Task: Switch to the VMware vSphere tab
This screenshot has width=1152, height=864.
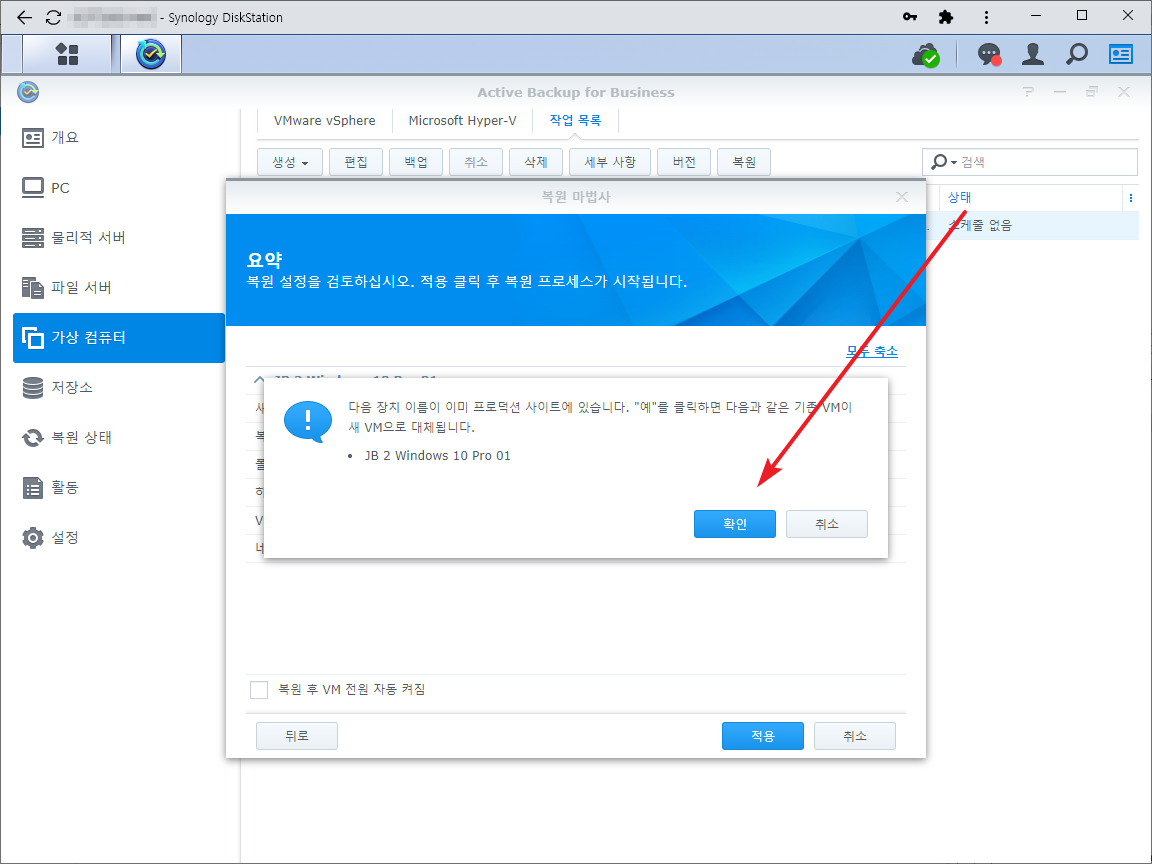Action: point(325,120)
